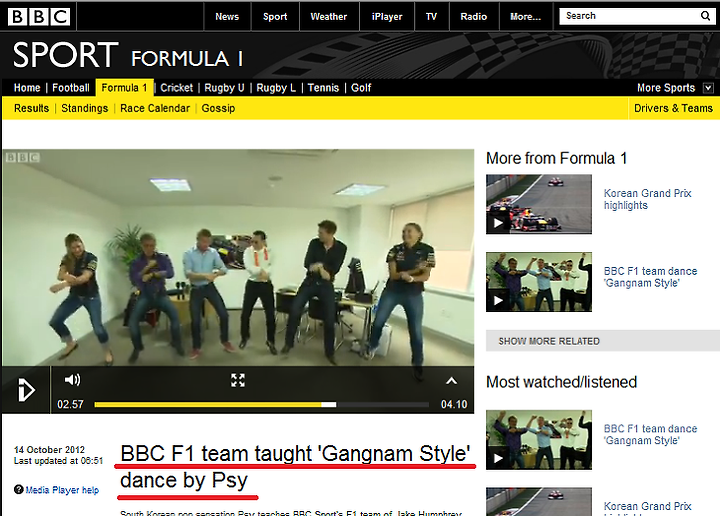The height and width of the screenshot is (516, 720).
Task: Click the Media Player help link
Action: 62,490
